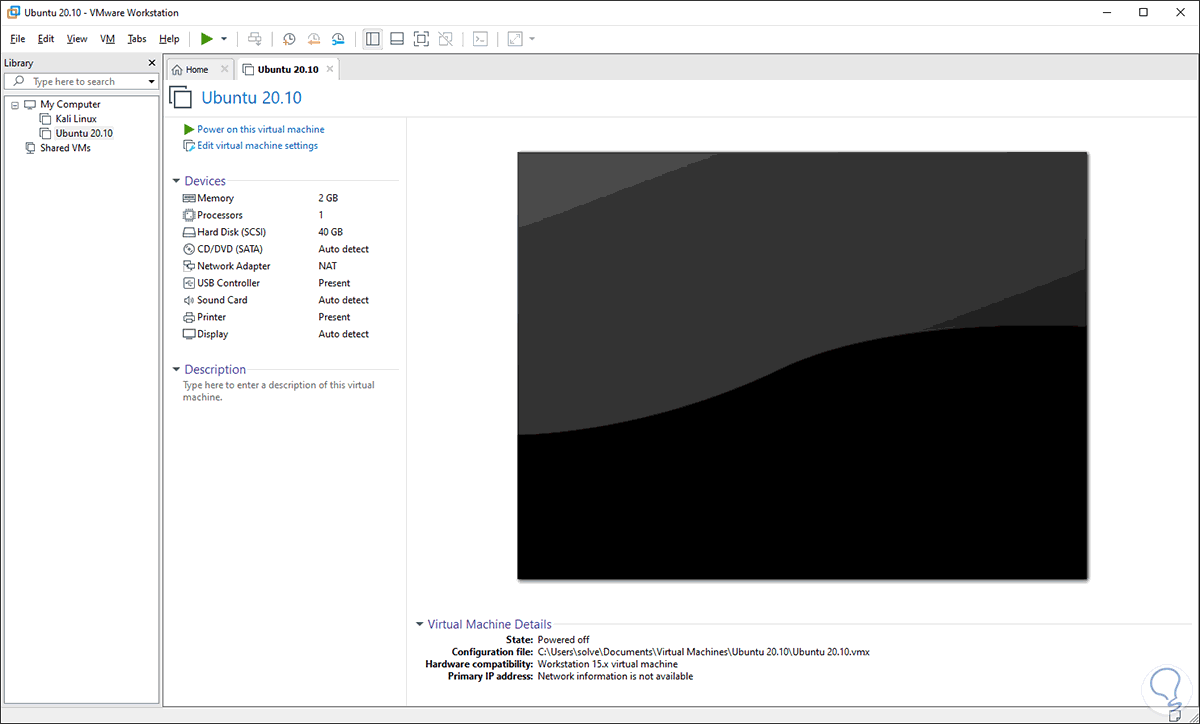Click the Take Snapshot toolbar icon
This screenshot has height=724, width=1200.
tap(289, 39)
